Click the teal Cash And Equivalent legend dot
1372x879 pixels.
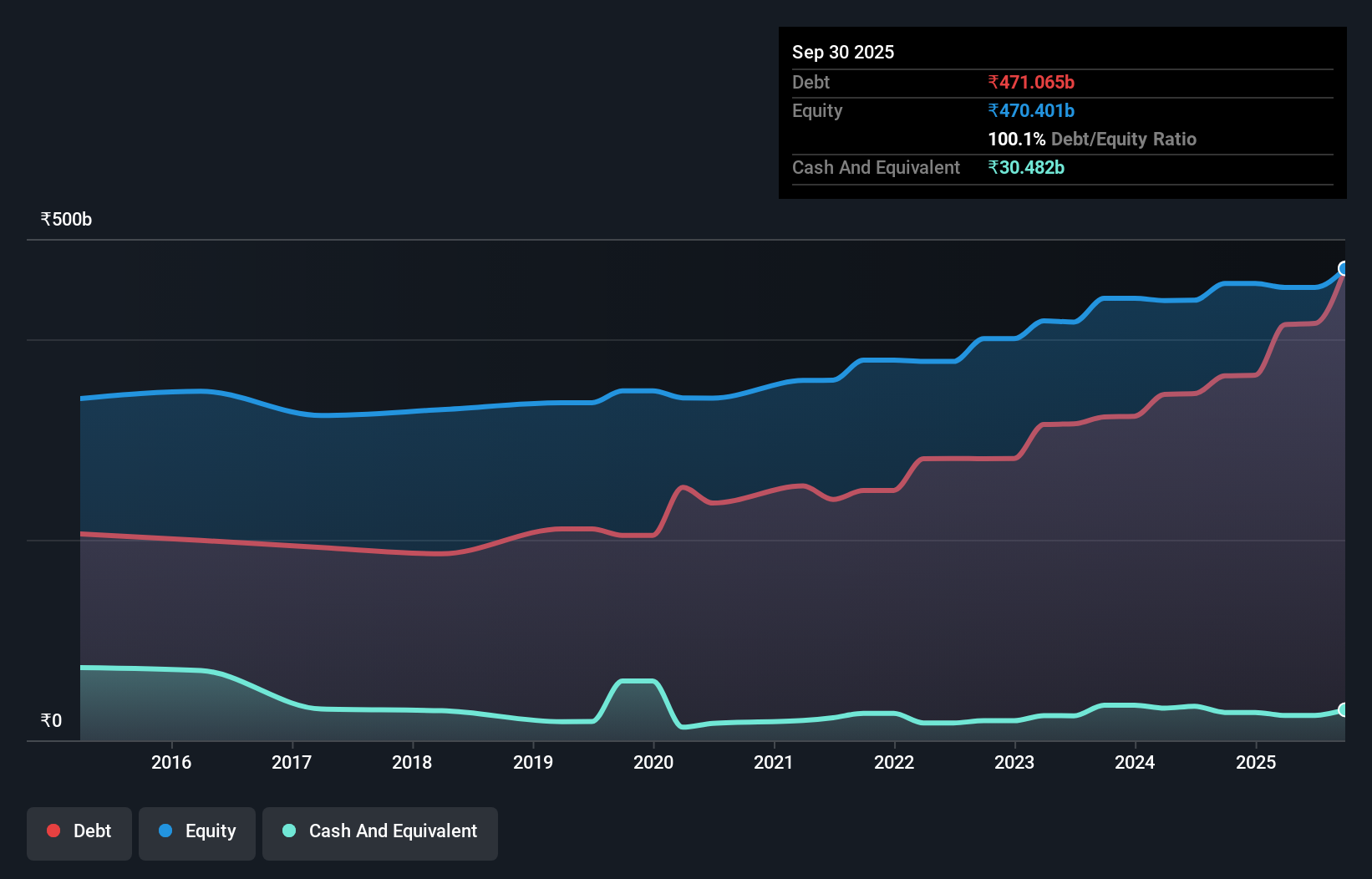point(287,831)
